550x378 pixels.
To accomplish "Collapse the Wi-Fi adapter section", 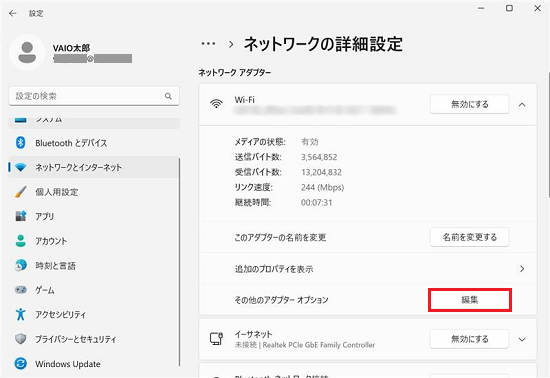I will [522, 104].
